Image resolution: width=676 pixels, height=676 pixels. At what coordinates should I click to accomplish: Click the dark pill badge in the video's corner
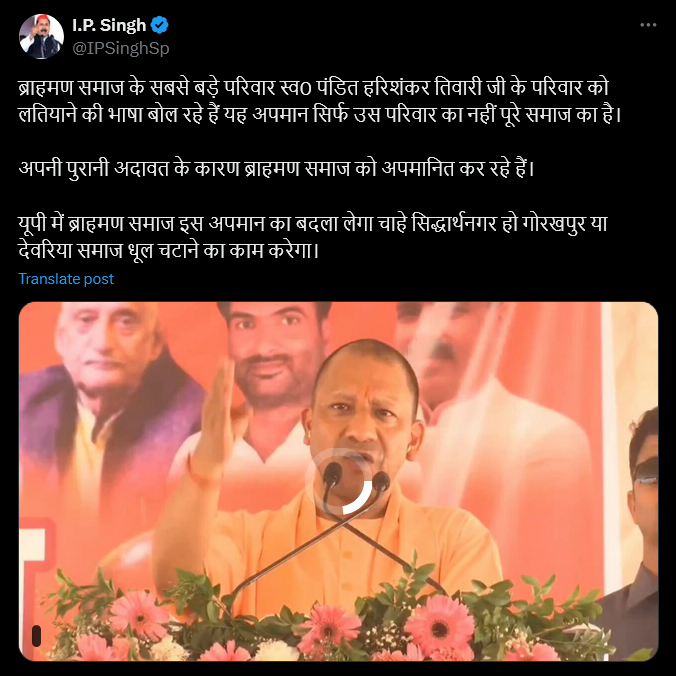click(x=37, y=636)
